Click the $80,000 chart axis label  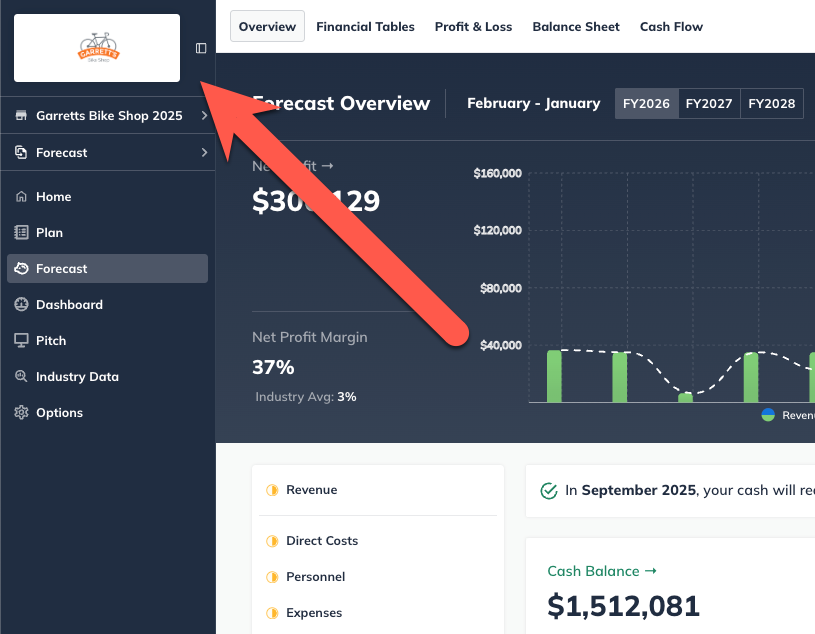pyautogui.click(x=501, y=288)
